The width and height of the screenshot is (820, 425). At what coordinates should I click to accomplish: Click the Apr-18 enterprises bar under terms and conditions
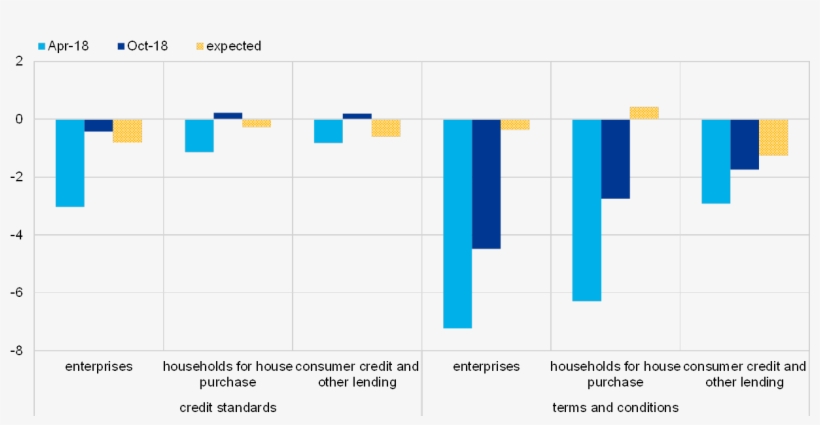pos(457,223)
